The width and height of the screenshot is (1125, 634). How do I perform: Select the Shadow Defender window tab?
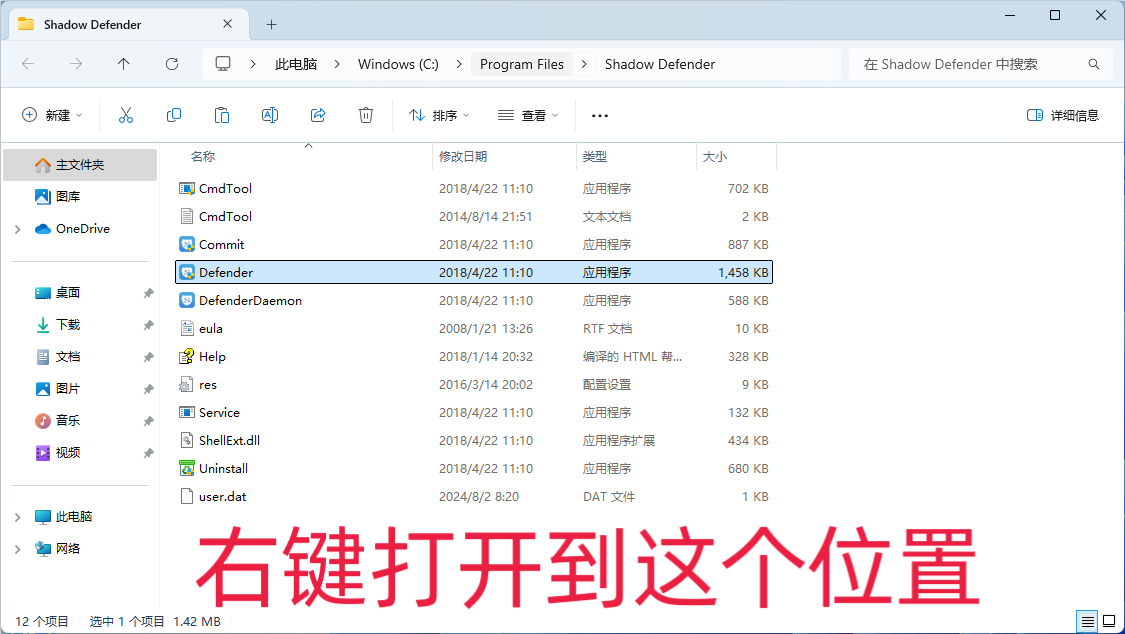(x=129, y=24)
